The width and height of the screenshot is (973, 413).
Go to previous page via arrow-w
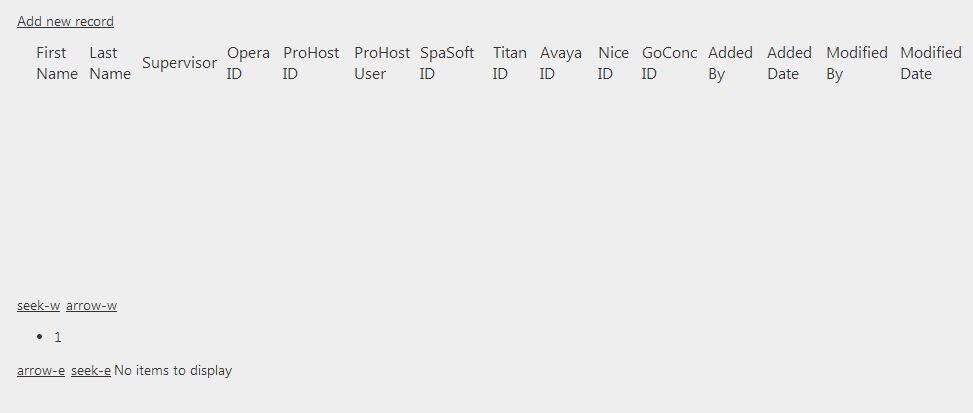pyautogui.click(x=91, y=305)
